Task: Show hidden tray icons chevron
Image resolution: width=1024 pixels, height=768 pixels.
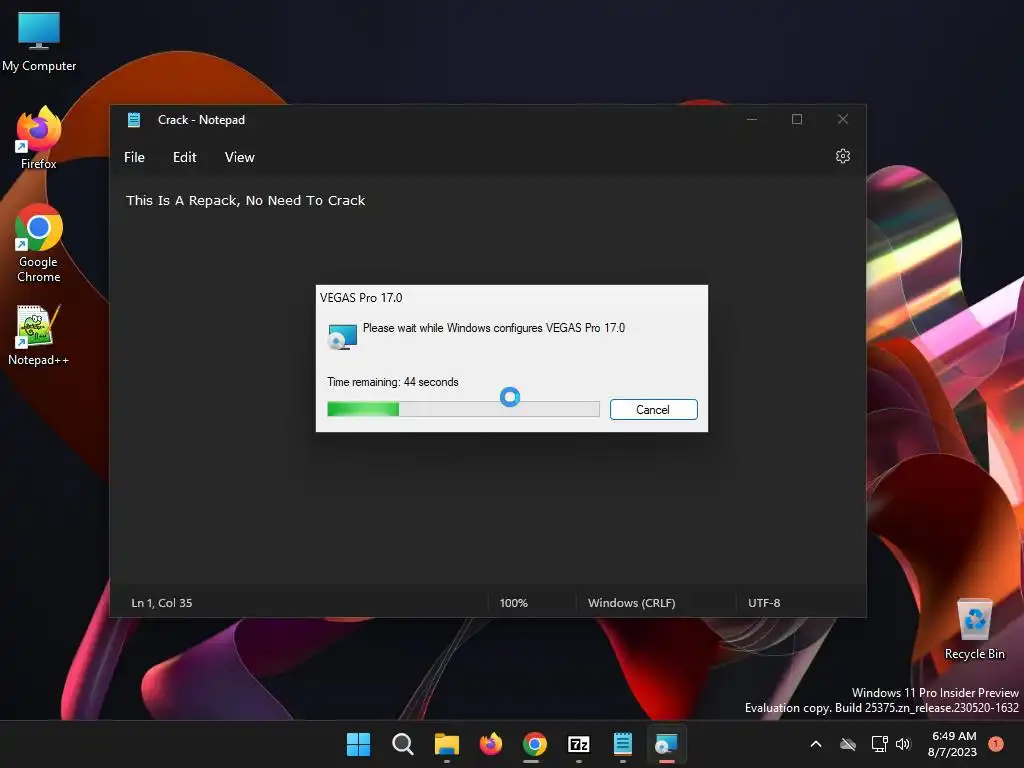Action: click(816, 744)
